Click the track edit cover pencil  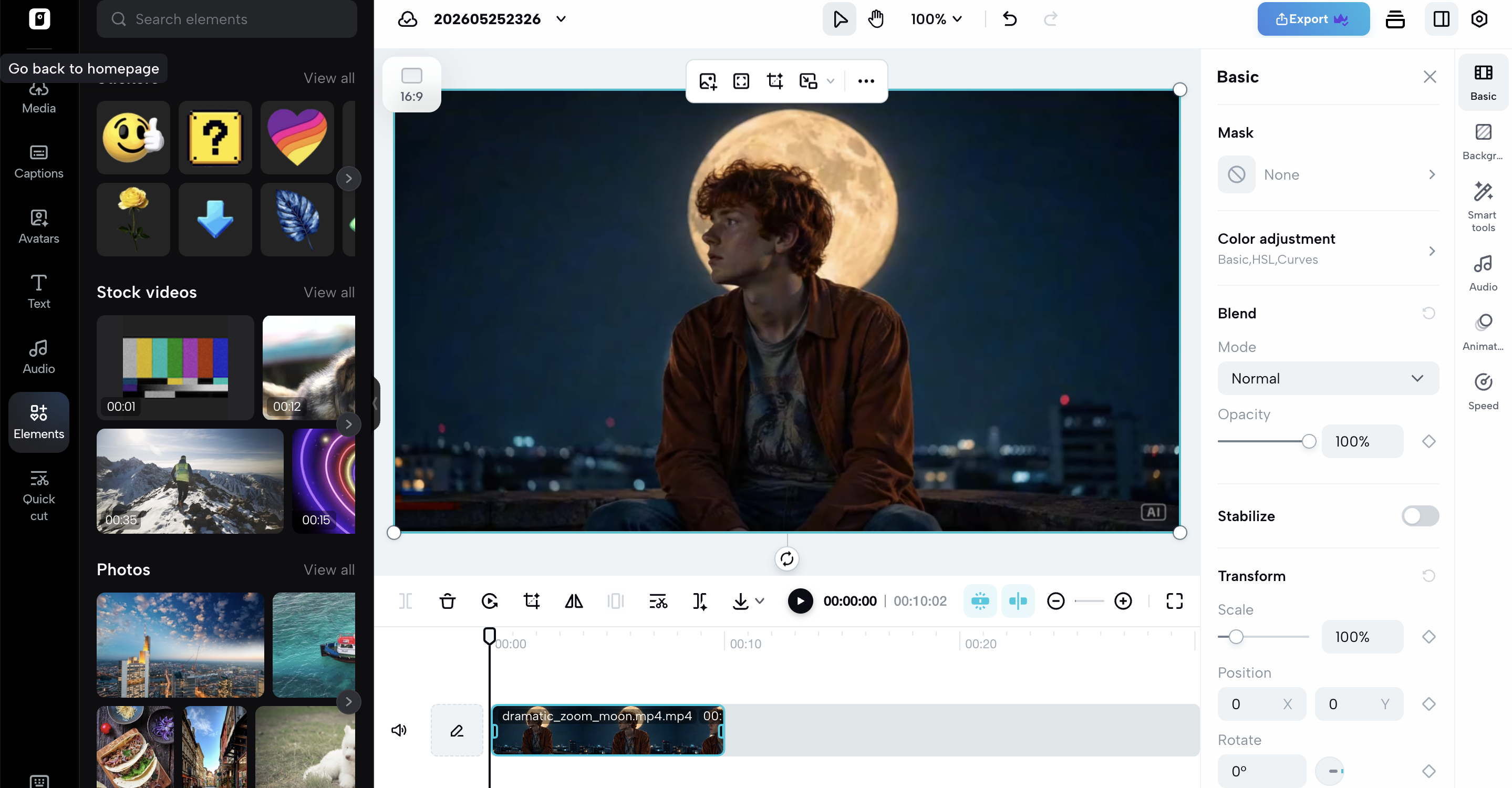(x=457, y=730)
